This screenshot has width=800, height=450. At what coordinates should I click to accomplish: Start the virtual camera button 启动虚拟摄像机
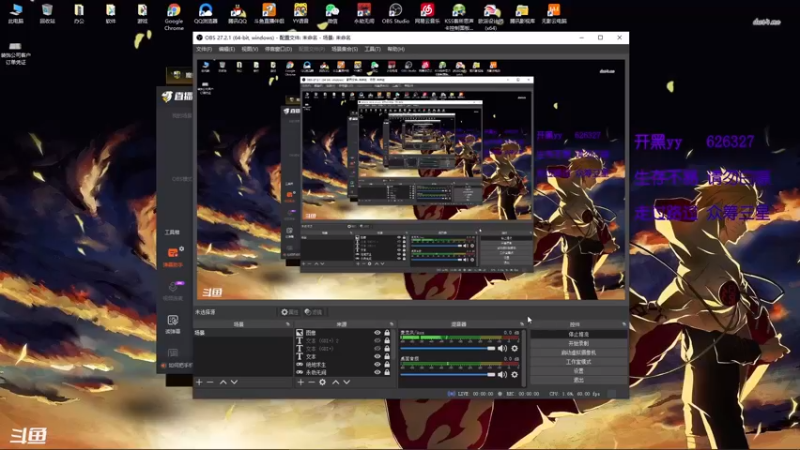click(578, 353)
